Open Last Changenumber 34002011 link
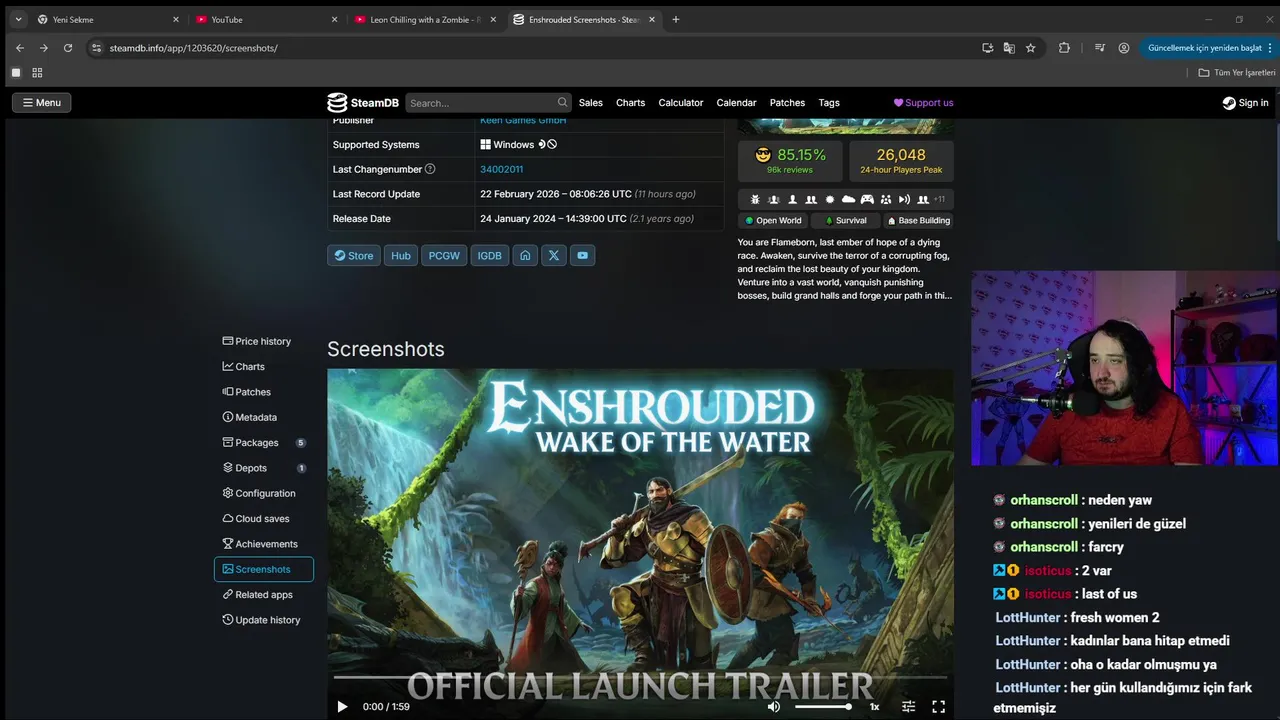This screenshot has width=1280, height=720. (x=501, y=169)
